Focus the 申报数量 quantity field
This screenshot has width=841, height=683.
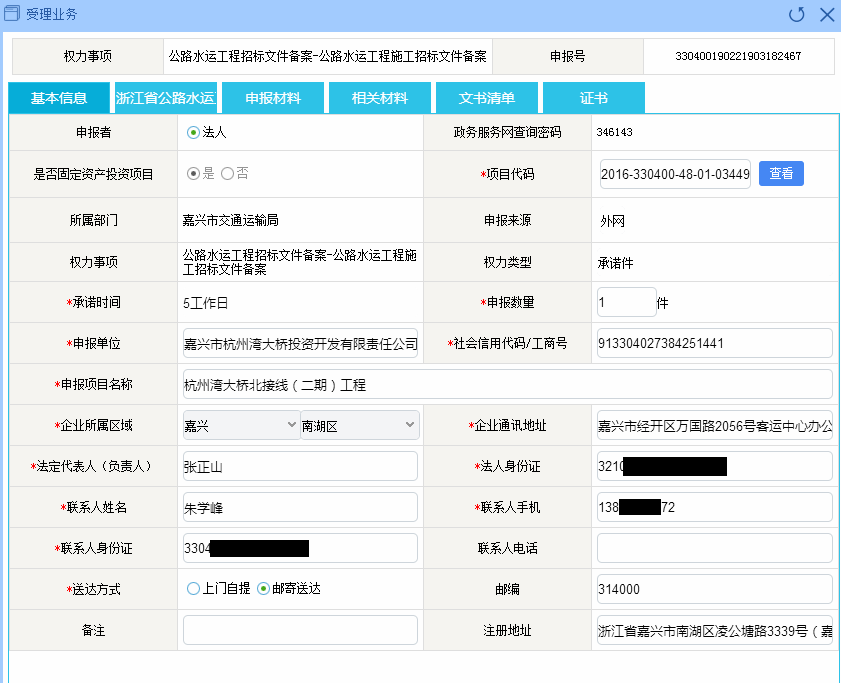pos(626,302)
